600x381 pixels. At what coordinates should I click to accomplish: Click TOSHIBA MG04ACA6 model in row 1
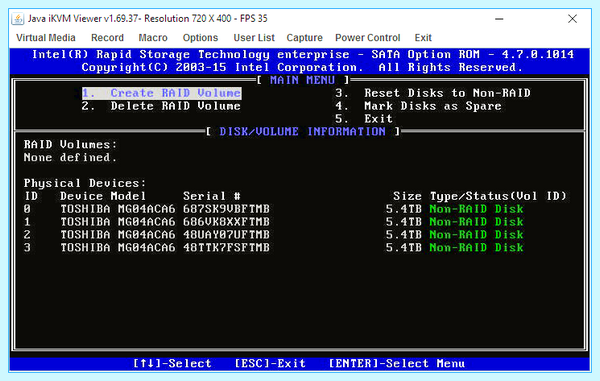pyautogui.click(x=118, y=222)
